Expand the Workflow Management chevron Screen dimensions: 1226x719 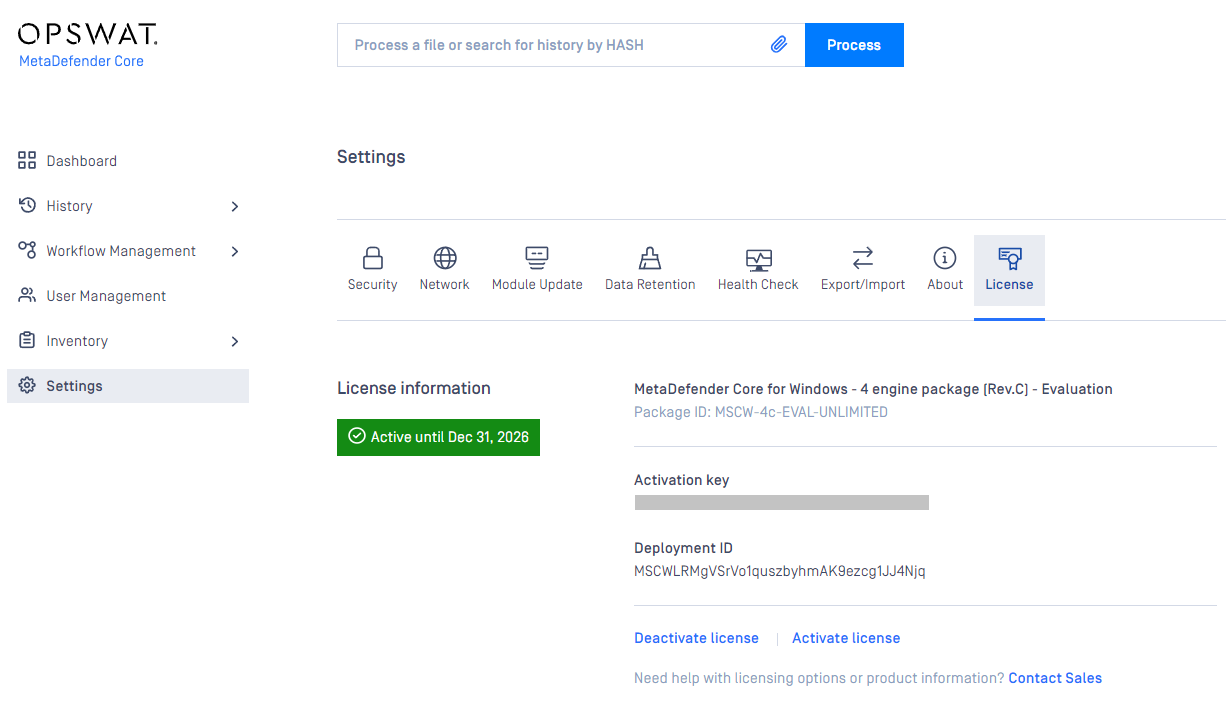[235, 251]
